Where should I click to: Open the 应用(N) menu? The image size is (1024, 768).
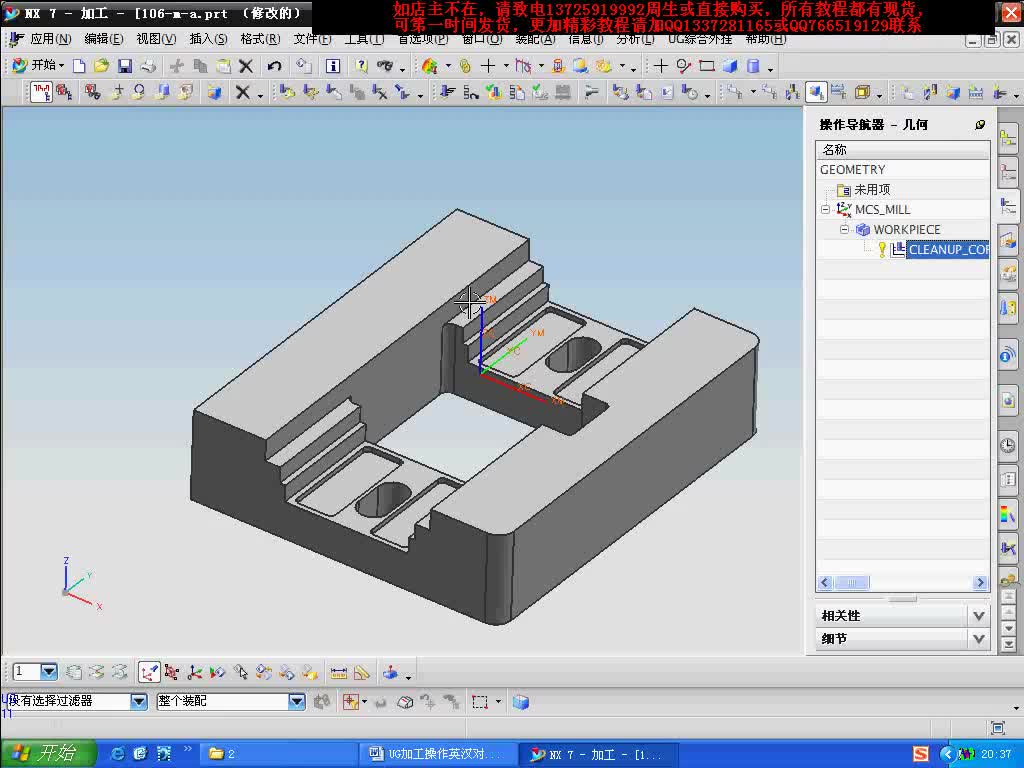click(x=51, y=39)
